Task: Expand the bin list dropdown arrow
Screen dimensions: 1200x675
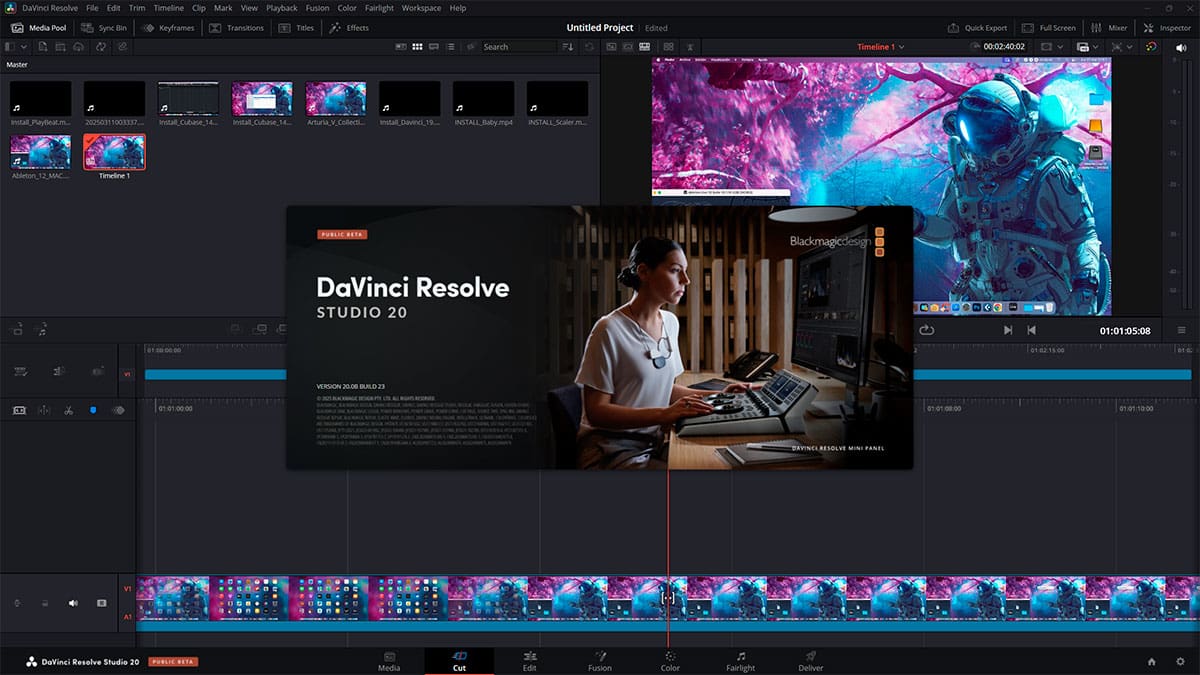Action: pyautogui.click(x=24, y=47)
